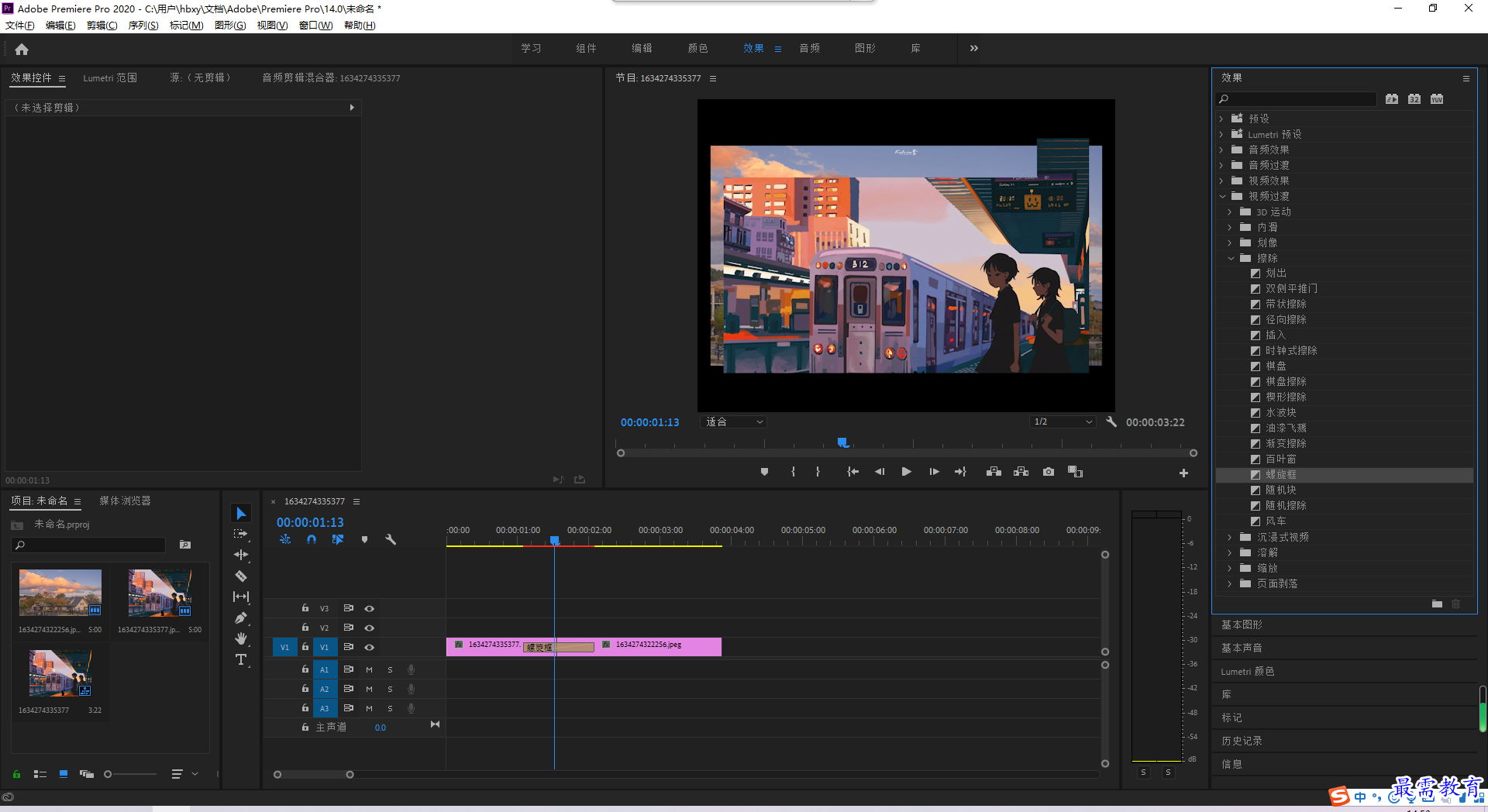This screenshot has height=812, width=1488.
Task: Open timeline display settings wrench
Action: (x=391, y=539)
